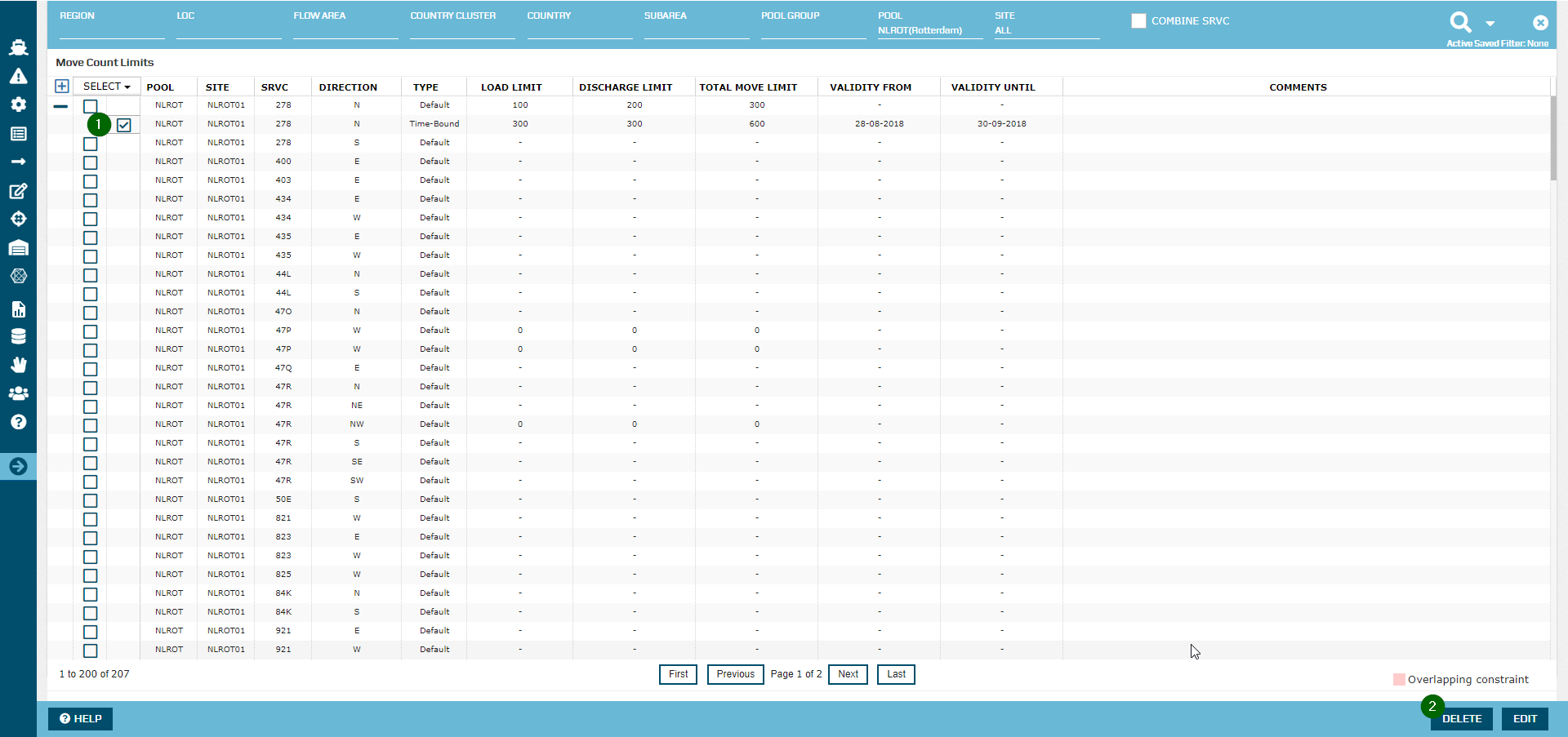Click the database stack sidebar icon
Image resolution: width=1568 pixels, height=737 pixels.
[x=18, y=336]
